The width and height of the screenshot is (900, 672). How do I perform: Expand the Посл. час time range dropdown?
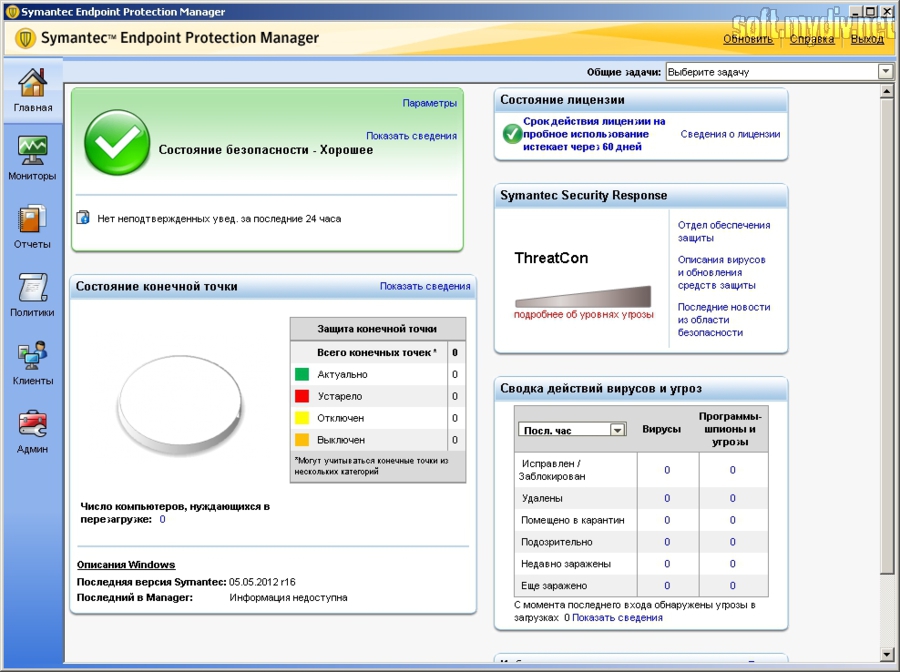[x=618, y=430]
